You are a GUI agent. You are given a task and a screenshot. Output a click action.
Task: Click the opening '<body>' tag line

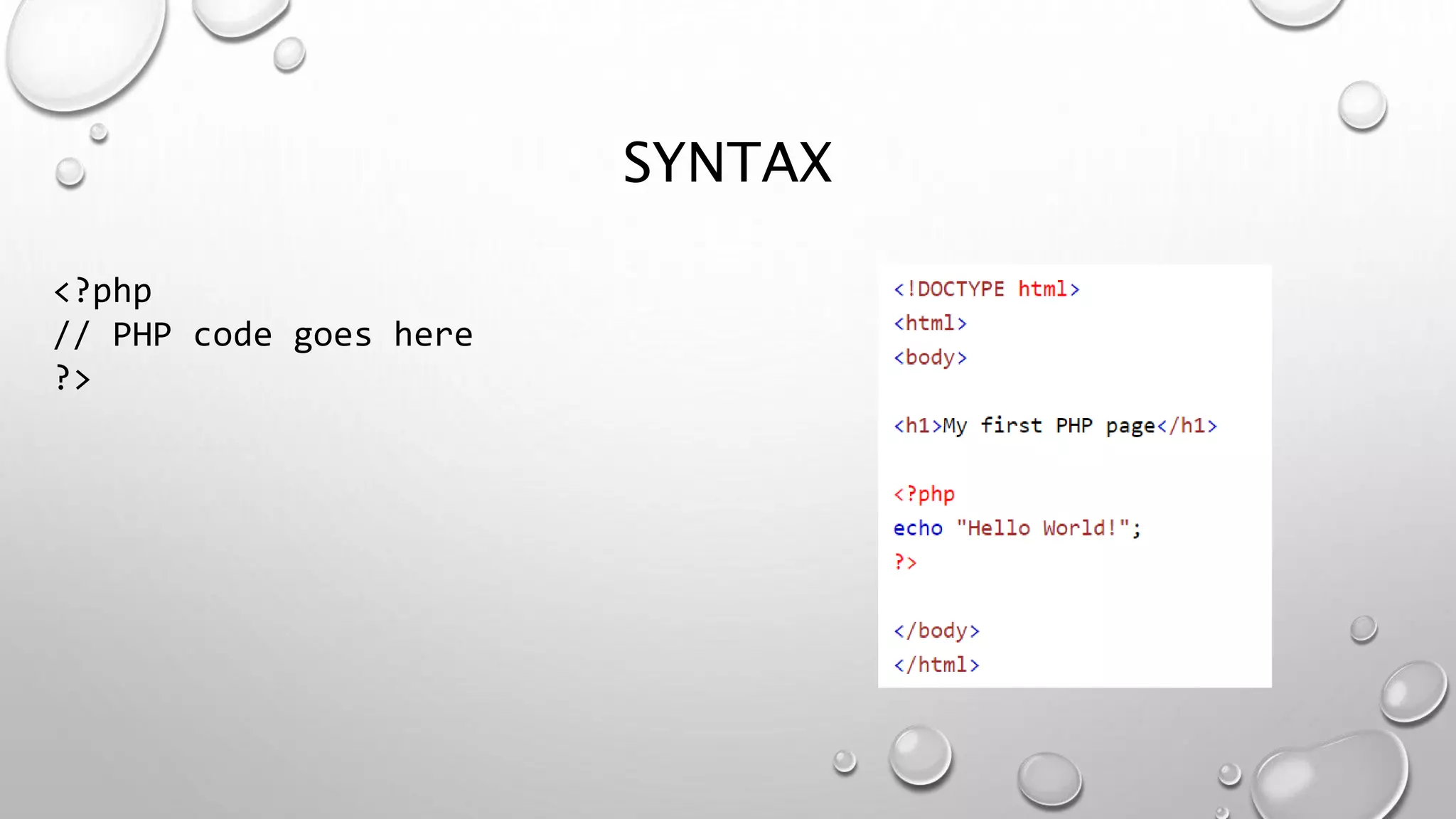click(x=930, y=357)
